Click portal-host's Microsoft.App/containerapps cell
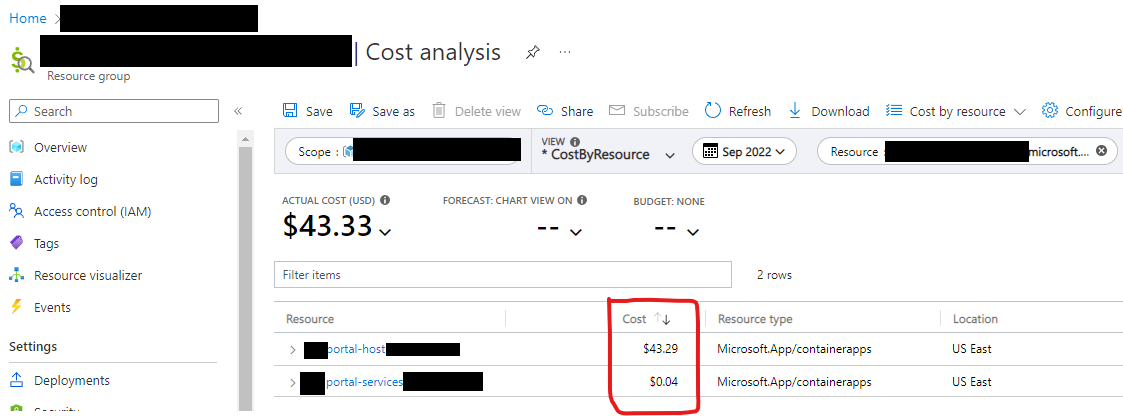 click(x=794, y=349)
